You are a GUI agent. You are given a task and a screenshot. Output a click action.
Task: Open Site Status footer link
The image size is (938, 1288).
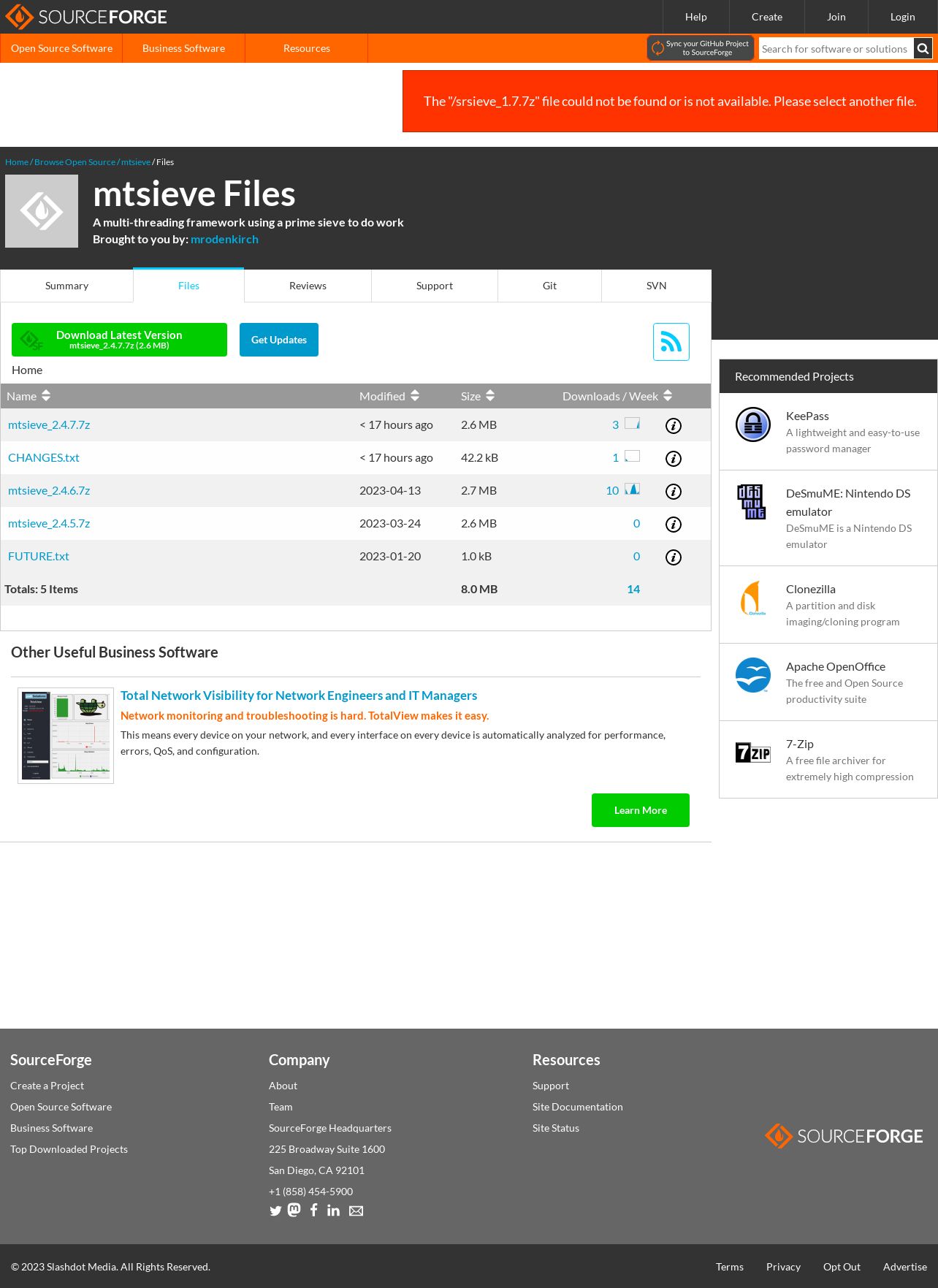tap(556, 1128)
